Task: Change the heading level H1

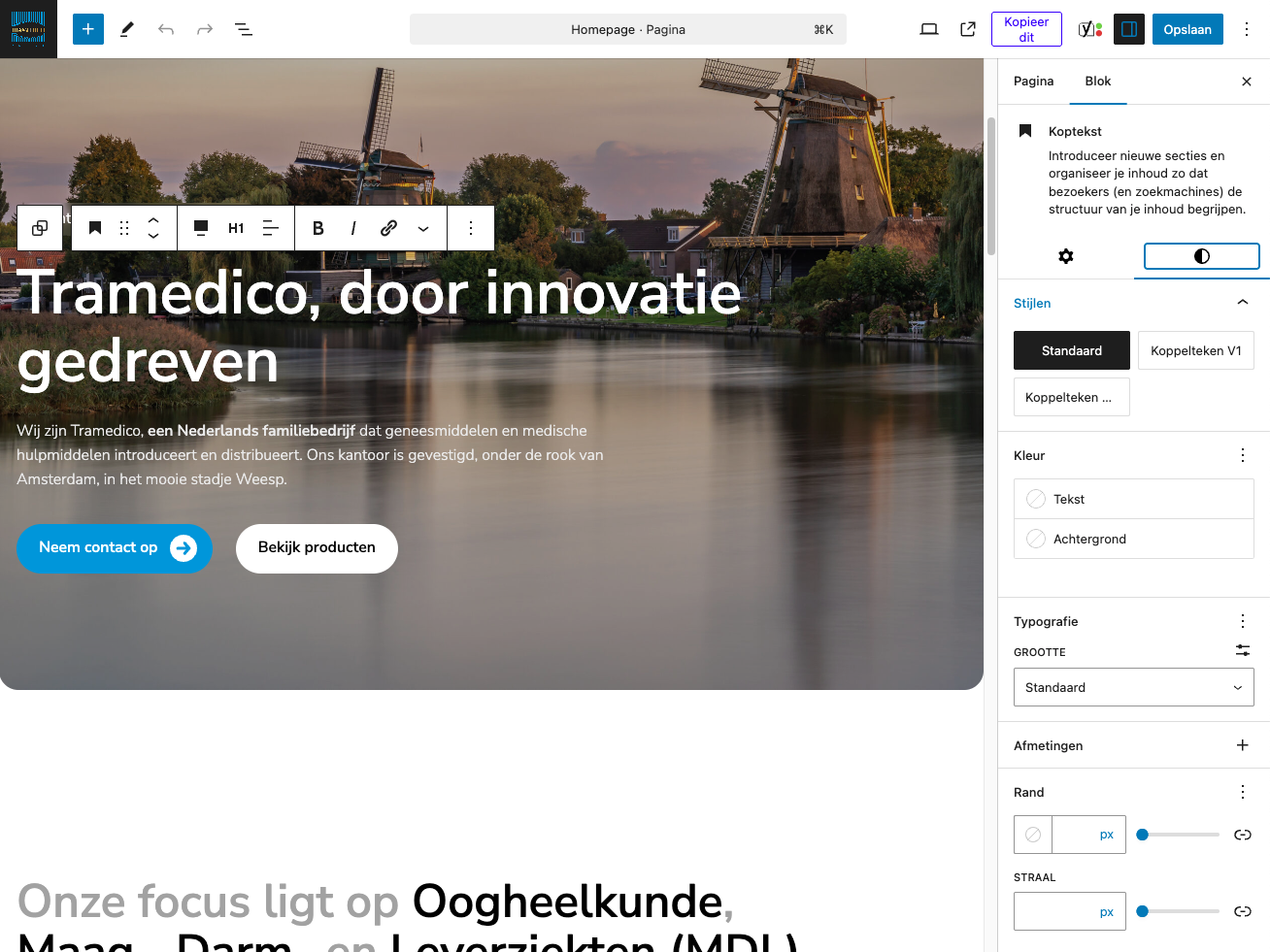Action: (x=236, y=228)
